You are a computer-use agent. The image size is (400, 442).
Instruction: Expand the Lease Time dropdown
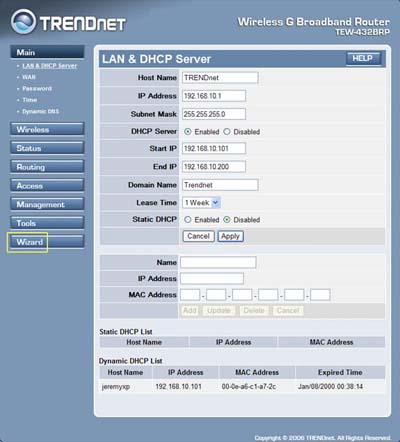(201, 202)
